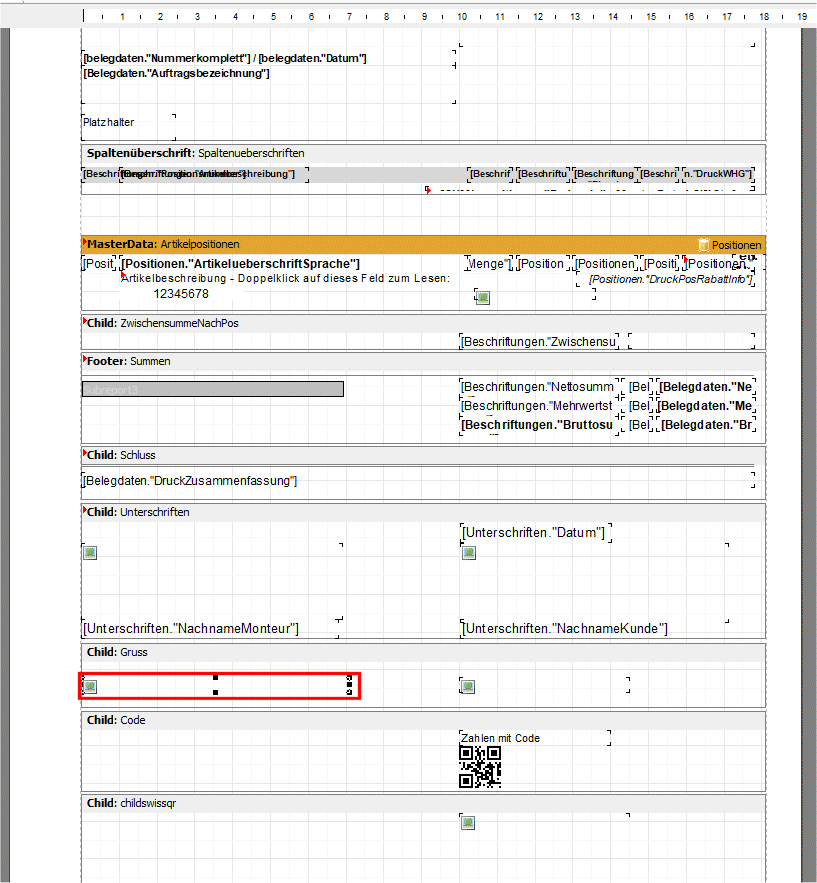Select the MasterData Artikelpositionen band header
Viewport: 817px width, 883px height.
(423, 244)
